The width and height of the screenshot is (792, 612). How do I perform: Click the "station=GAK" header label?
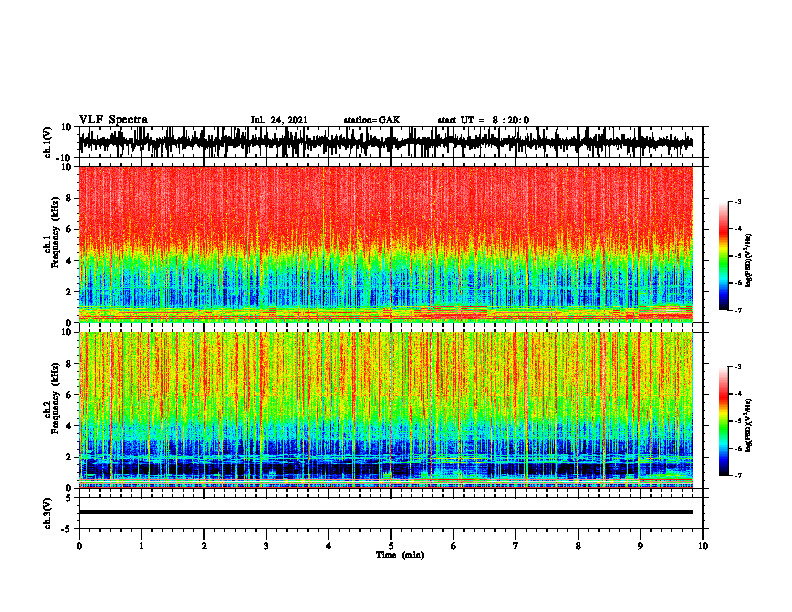(372, 120)
